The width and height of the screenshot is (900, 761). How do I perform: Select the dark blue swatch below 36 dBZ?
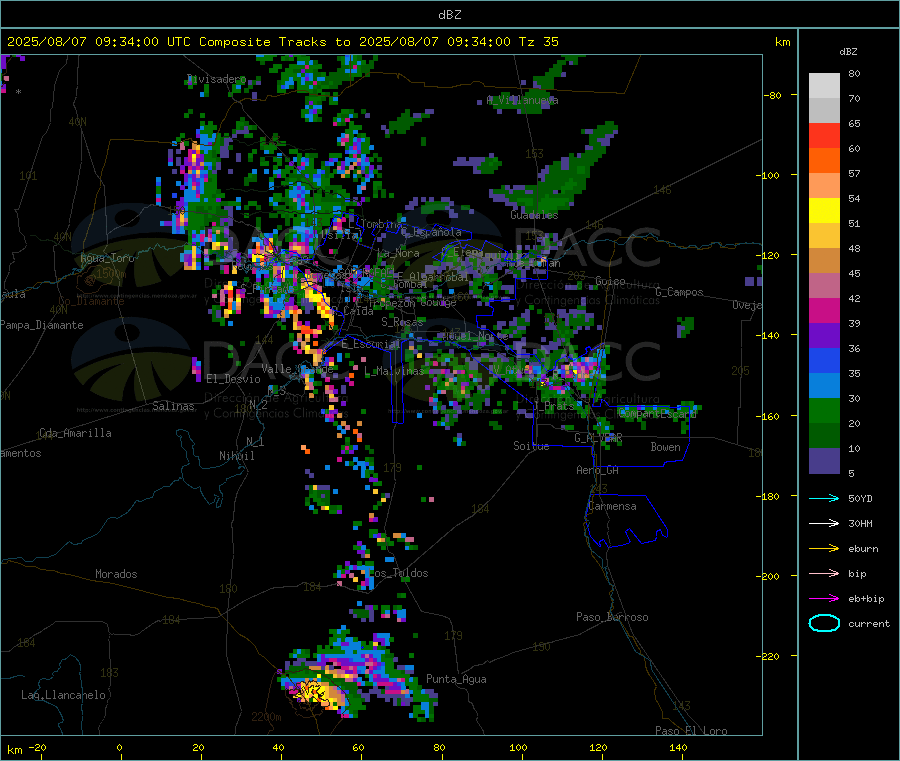(824, 361)
